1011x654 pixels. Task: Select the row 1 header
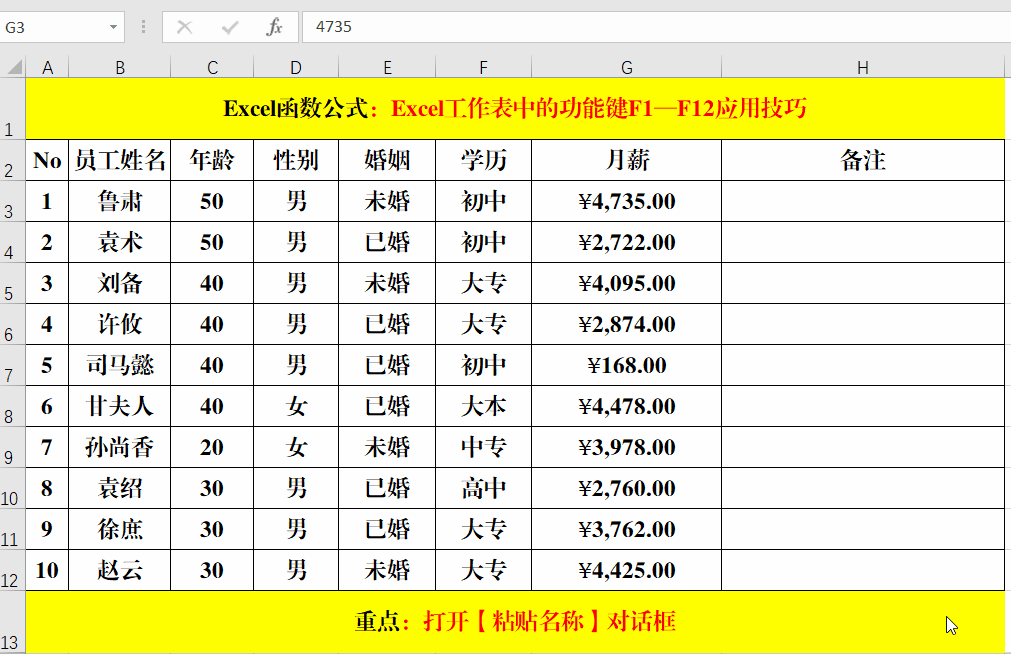[x=12, y=108]
